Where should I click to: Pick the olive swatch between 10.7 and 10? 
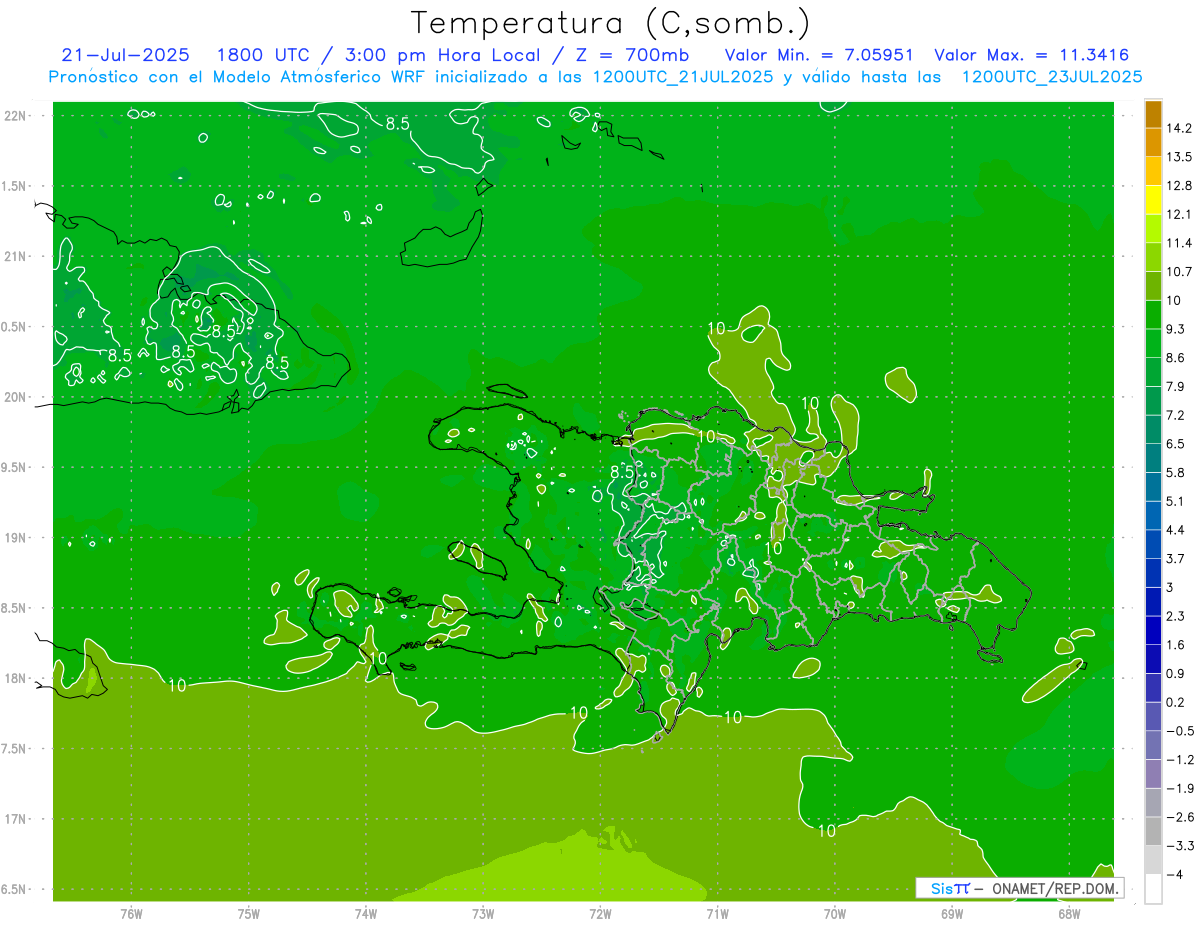pos(1153,286)
